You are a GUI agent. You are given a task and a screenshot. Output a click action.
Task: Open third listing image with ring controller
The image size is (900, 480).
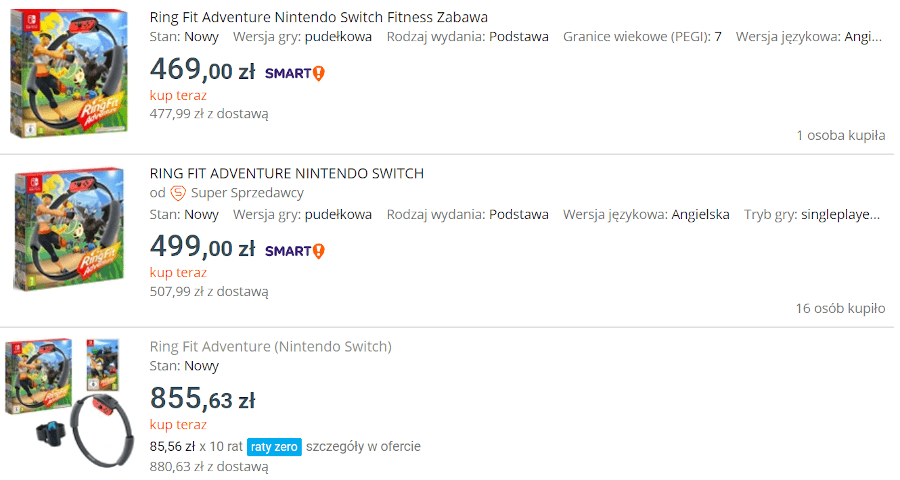tap(69, 402)
